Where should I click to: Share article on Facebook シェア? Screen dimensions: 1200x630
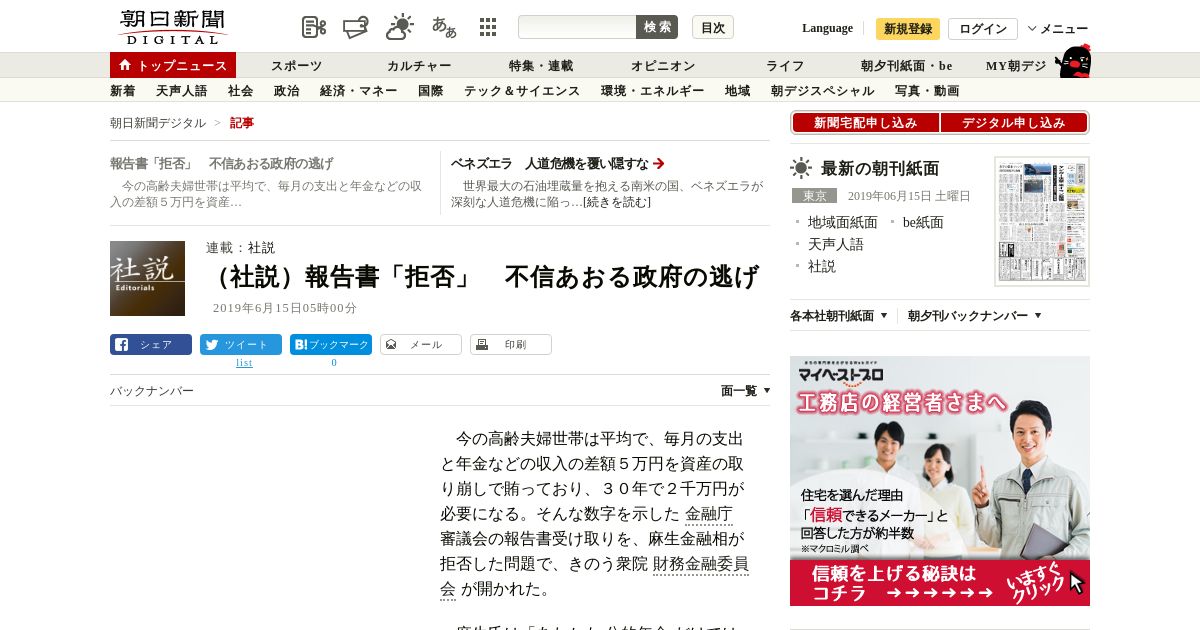[151, 345]
